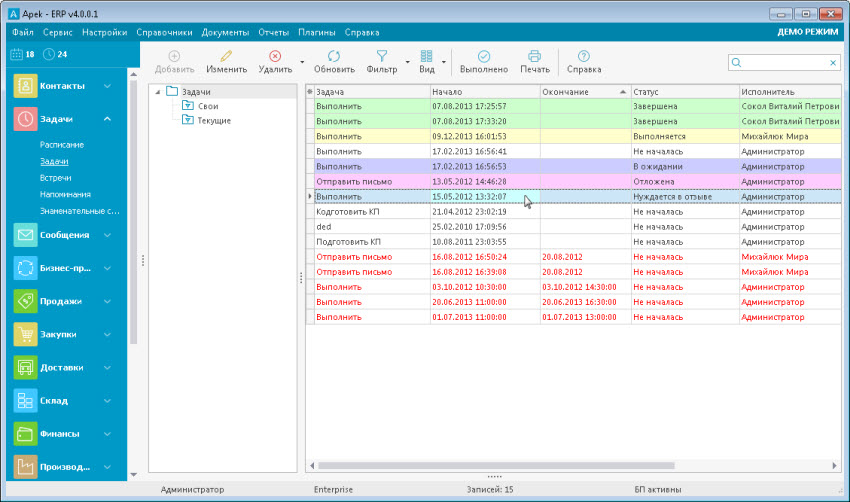This screenshot has height=502, width=850.
Task: Collapse the Задачи sidebar section
Action: click(107, 119)
